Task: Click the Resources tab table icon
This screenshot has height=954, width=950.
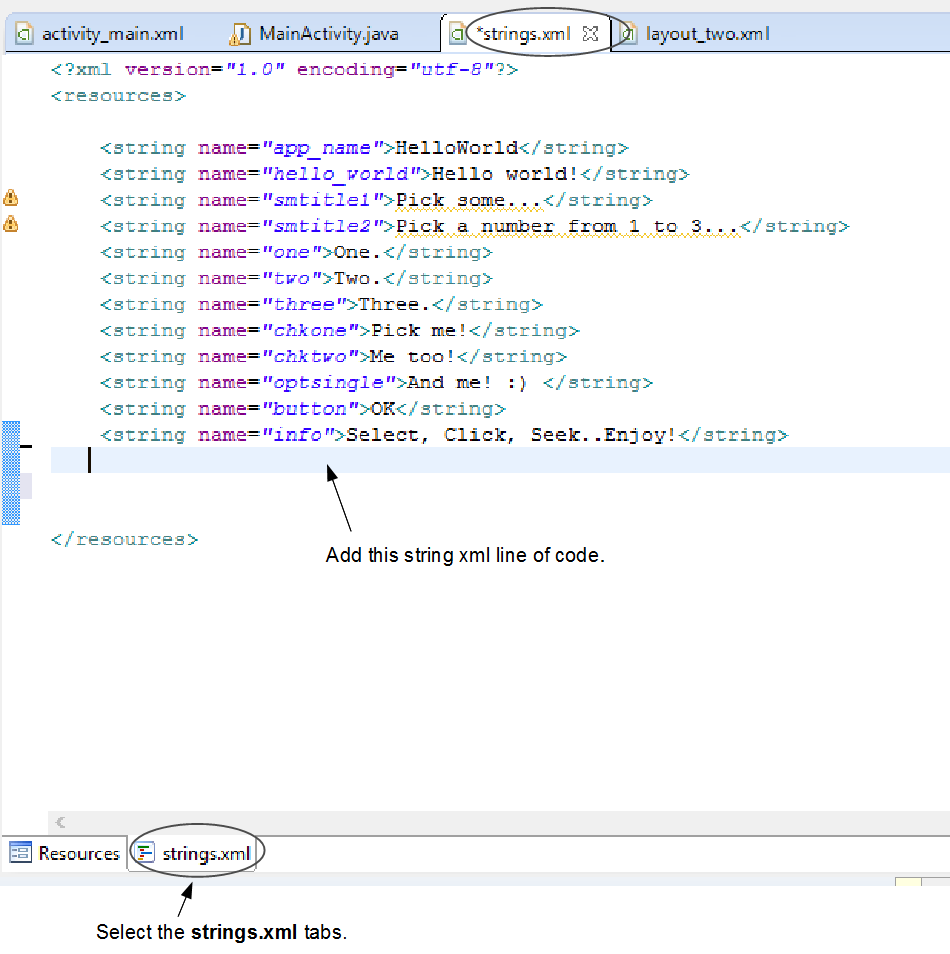Action: [x=20, y=852]
